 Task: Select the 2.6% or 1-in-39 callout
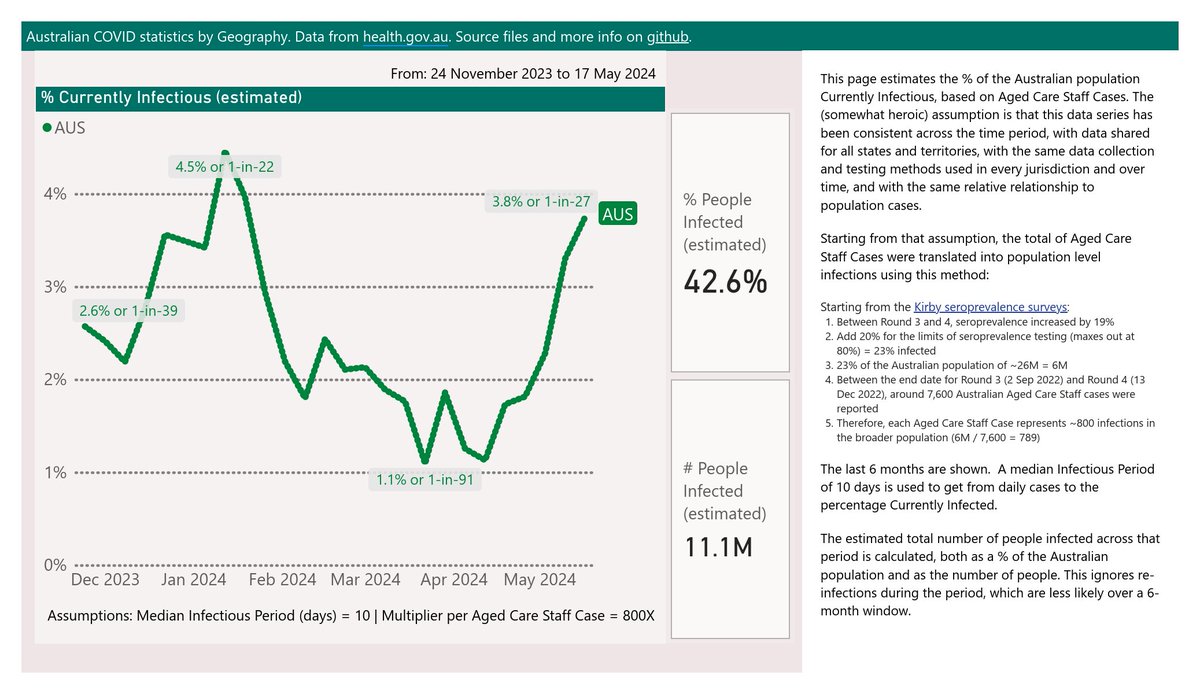coord(129,311)
